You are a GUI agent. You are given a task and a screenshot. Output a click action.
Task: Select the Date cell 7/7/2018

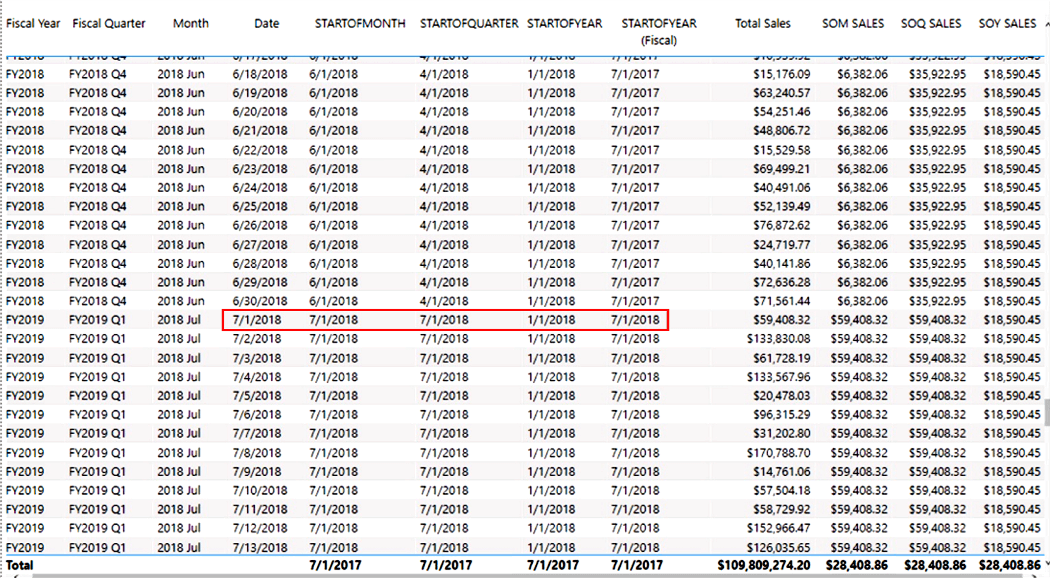(x=257, y=433)
